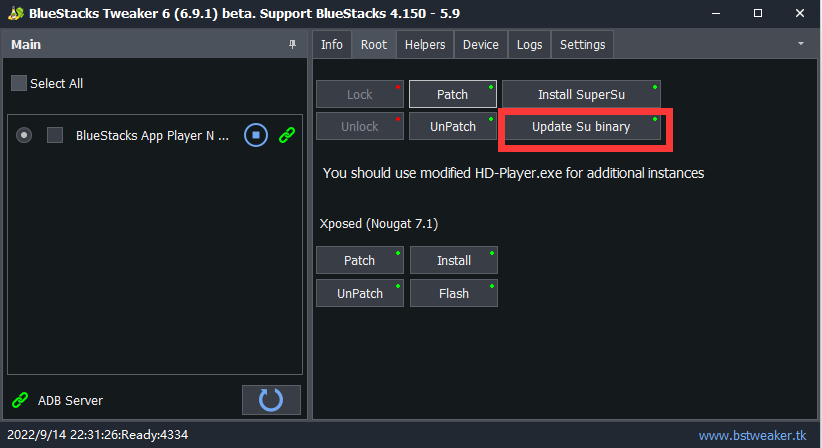Click the BlueStacks Tweaker title bar logo

[x=15, y=13]
